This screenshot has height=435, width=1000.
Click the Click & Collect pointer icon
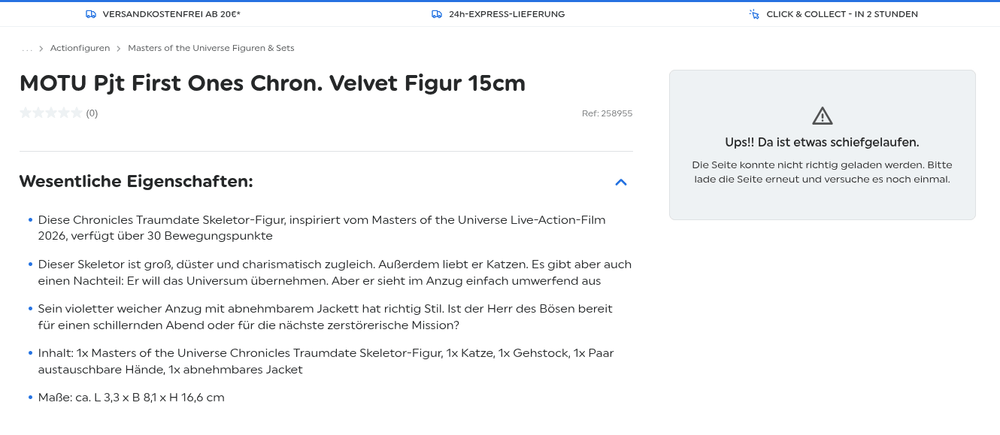[754, 14]
